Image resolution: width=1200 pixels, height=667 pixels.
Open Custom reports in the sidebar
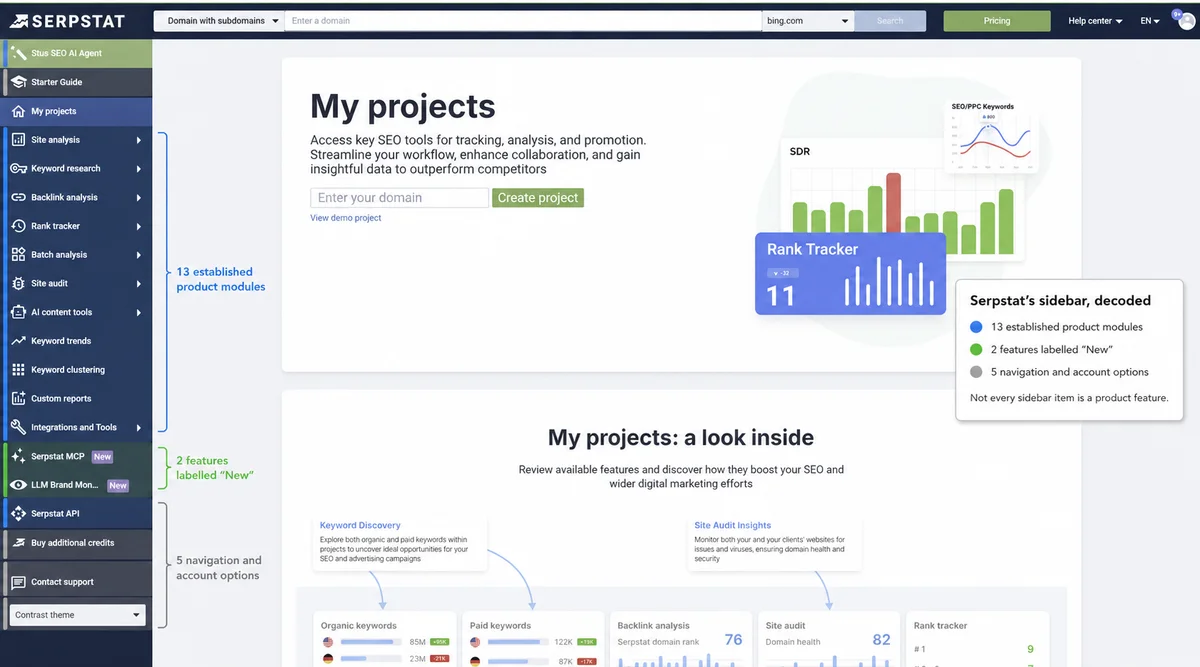tap(78, 398)
